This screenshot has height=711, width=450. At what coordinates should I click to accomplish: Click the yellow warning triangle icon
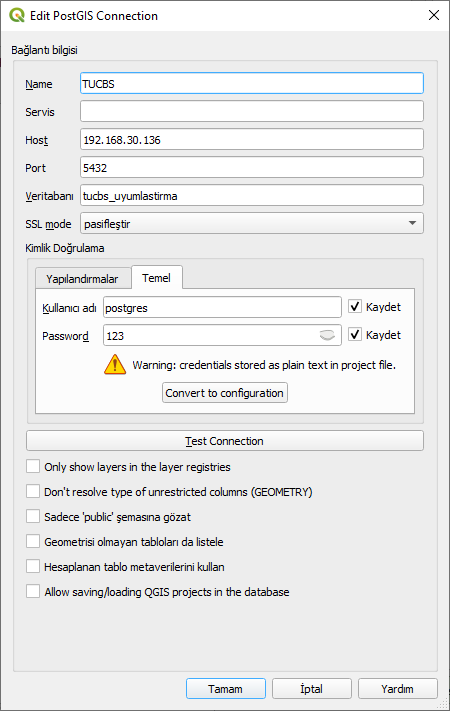tap(115, 365)
